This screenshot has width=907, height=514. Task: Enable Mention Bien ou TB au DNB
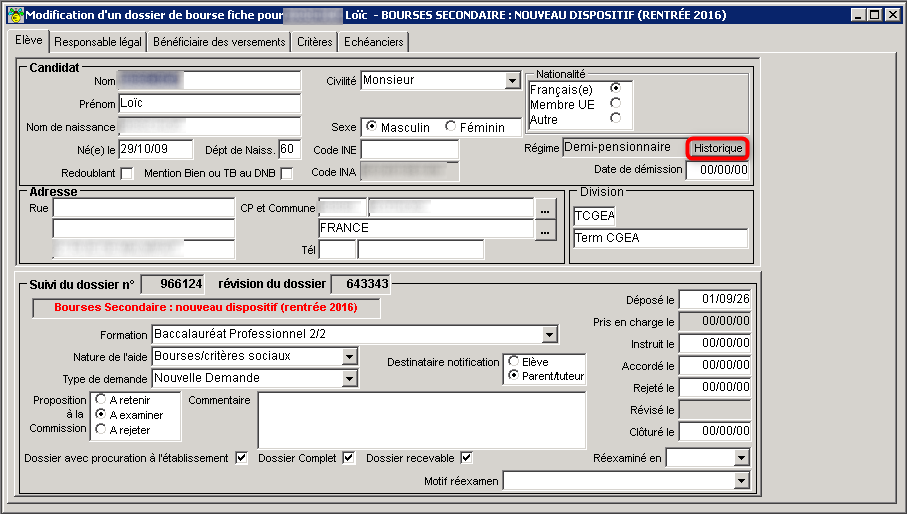pos(286,173)
